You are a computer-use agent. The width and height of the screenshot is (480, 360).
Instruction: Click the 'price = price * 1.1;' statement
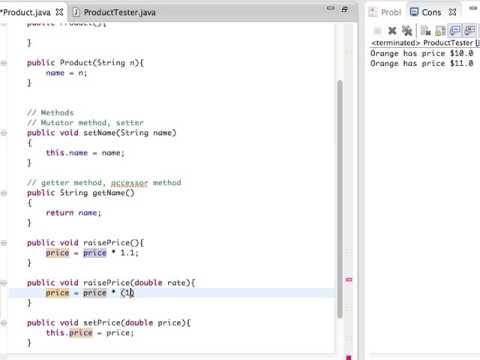pyautogui.click(x=92, y=253)
